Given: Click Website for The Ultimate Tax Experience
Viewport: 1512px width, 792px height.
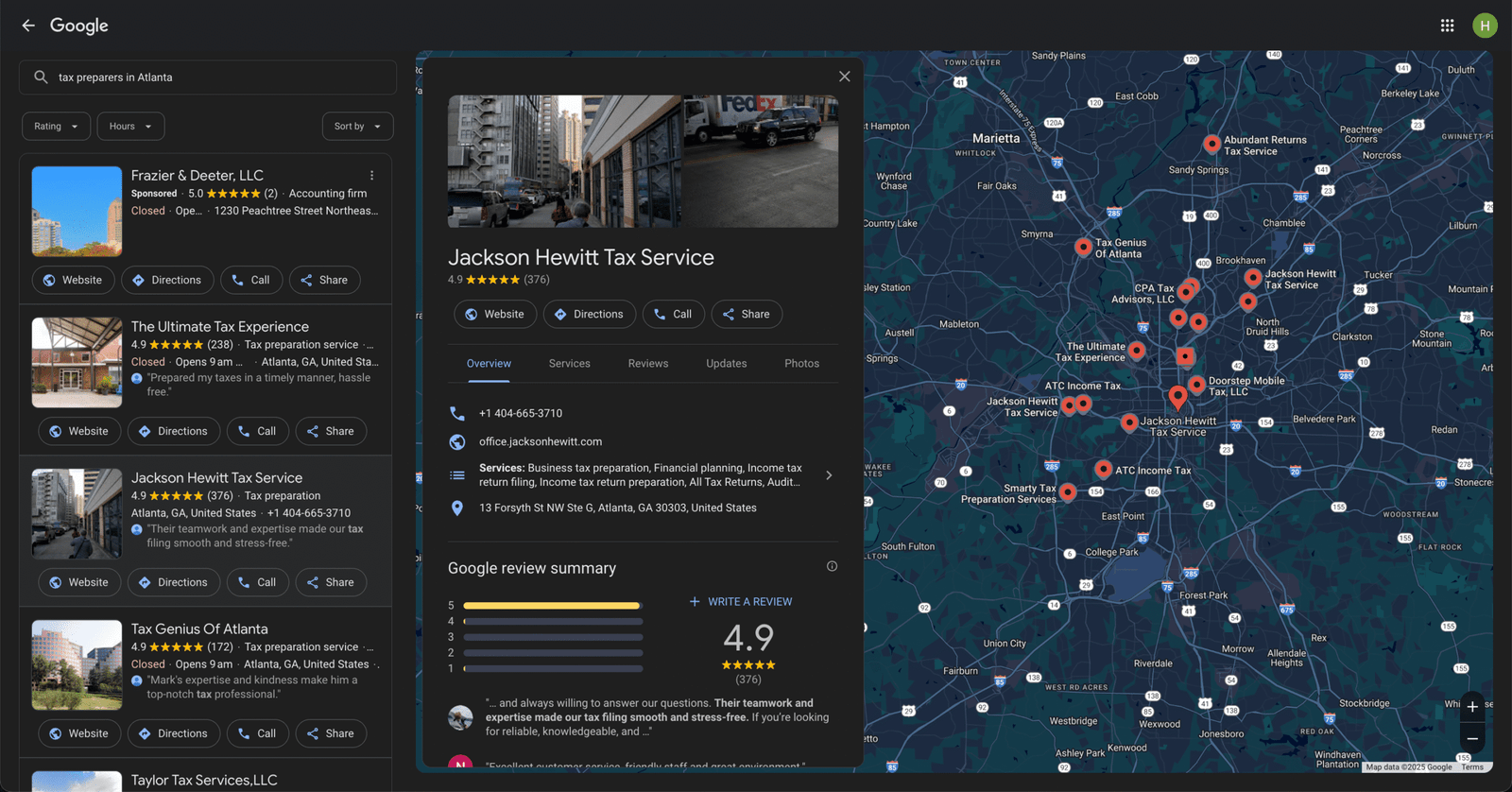Looking at the screenshot, I should coord(79,431).
